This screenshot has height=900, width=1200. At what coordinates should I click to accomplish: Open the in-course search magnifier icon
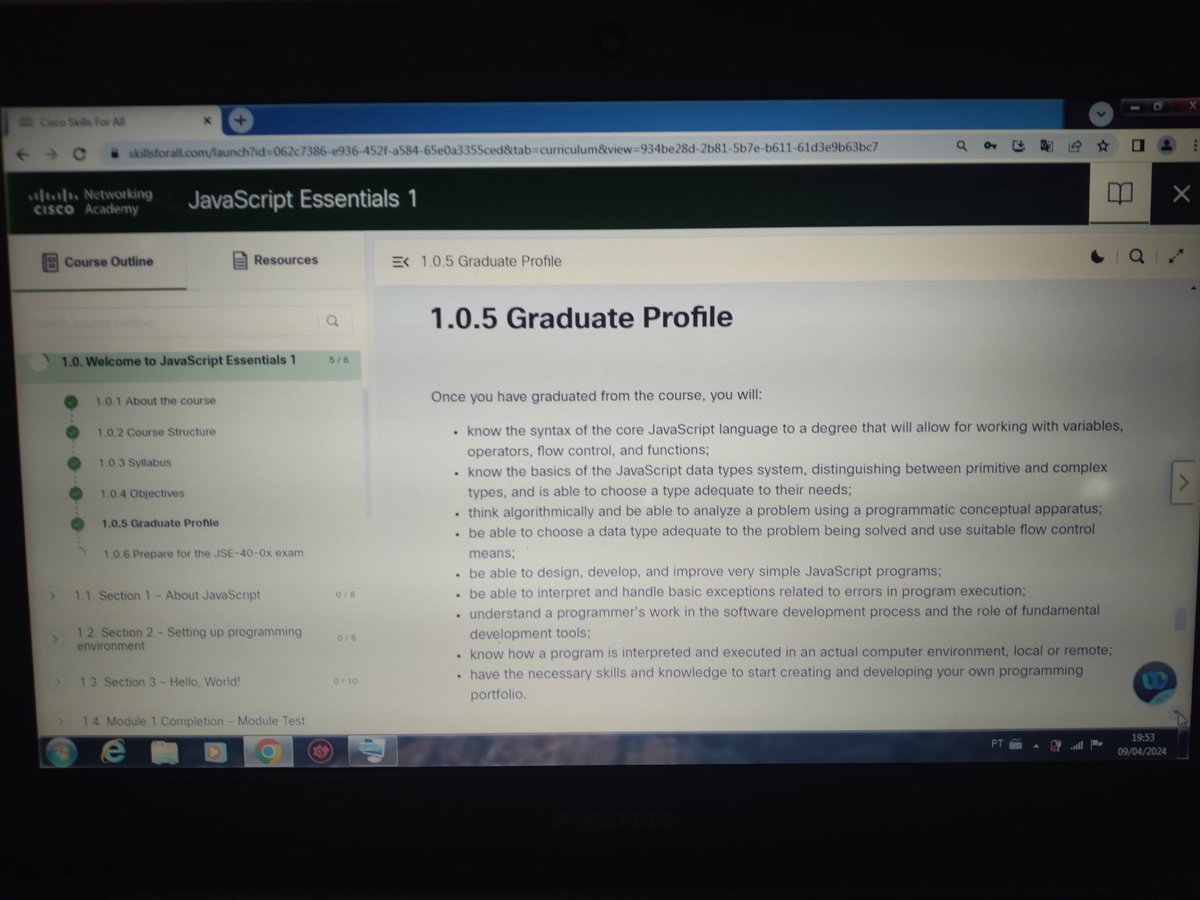[1136, 256]
